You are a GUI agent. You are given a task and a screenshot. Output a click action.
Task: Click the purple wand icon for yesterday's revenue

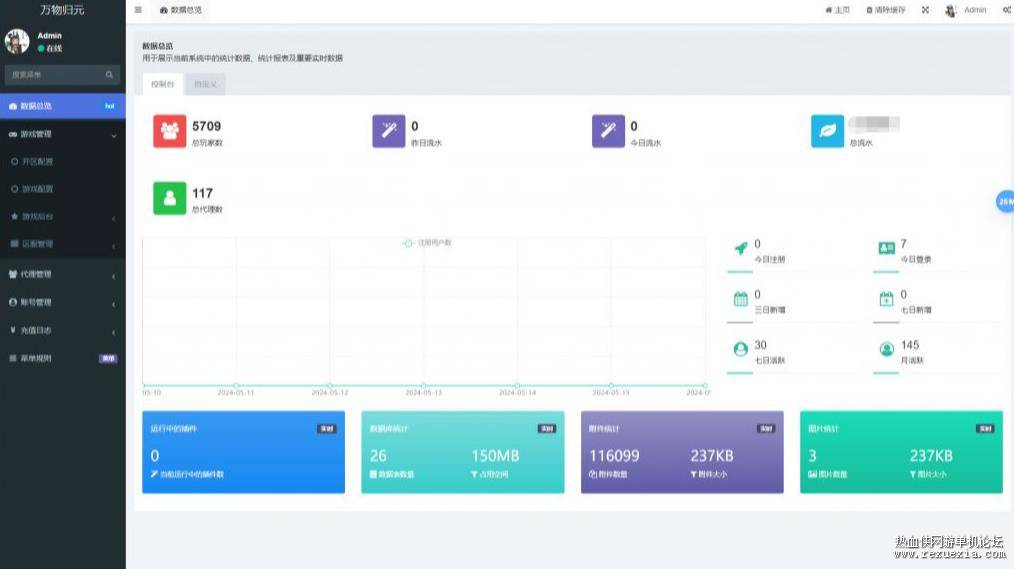coord(389,131)
